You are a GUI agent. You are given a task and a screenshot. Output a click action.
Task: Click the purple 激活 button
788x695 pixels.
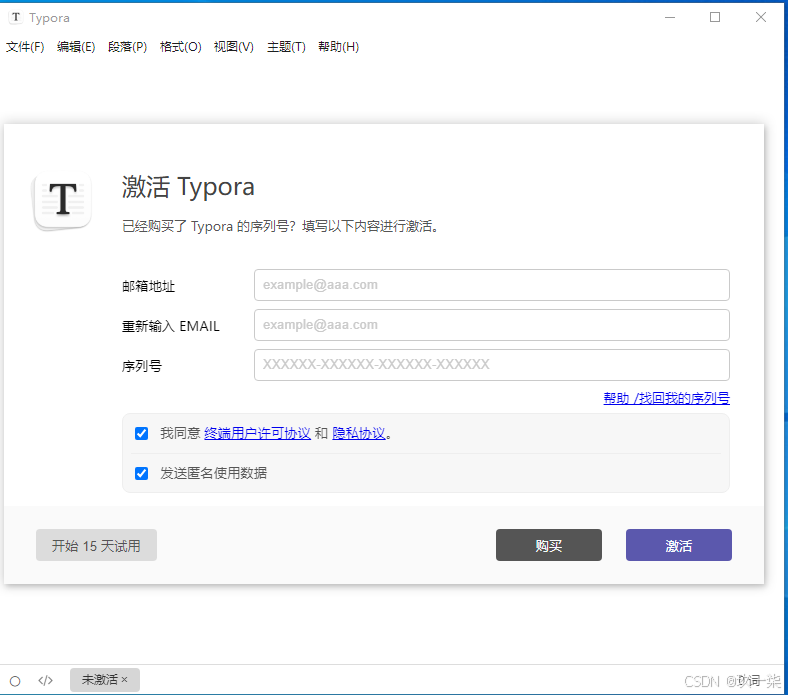pos(678,545)
